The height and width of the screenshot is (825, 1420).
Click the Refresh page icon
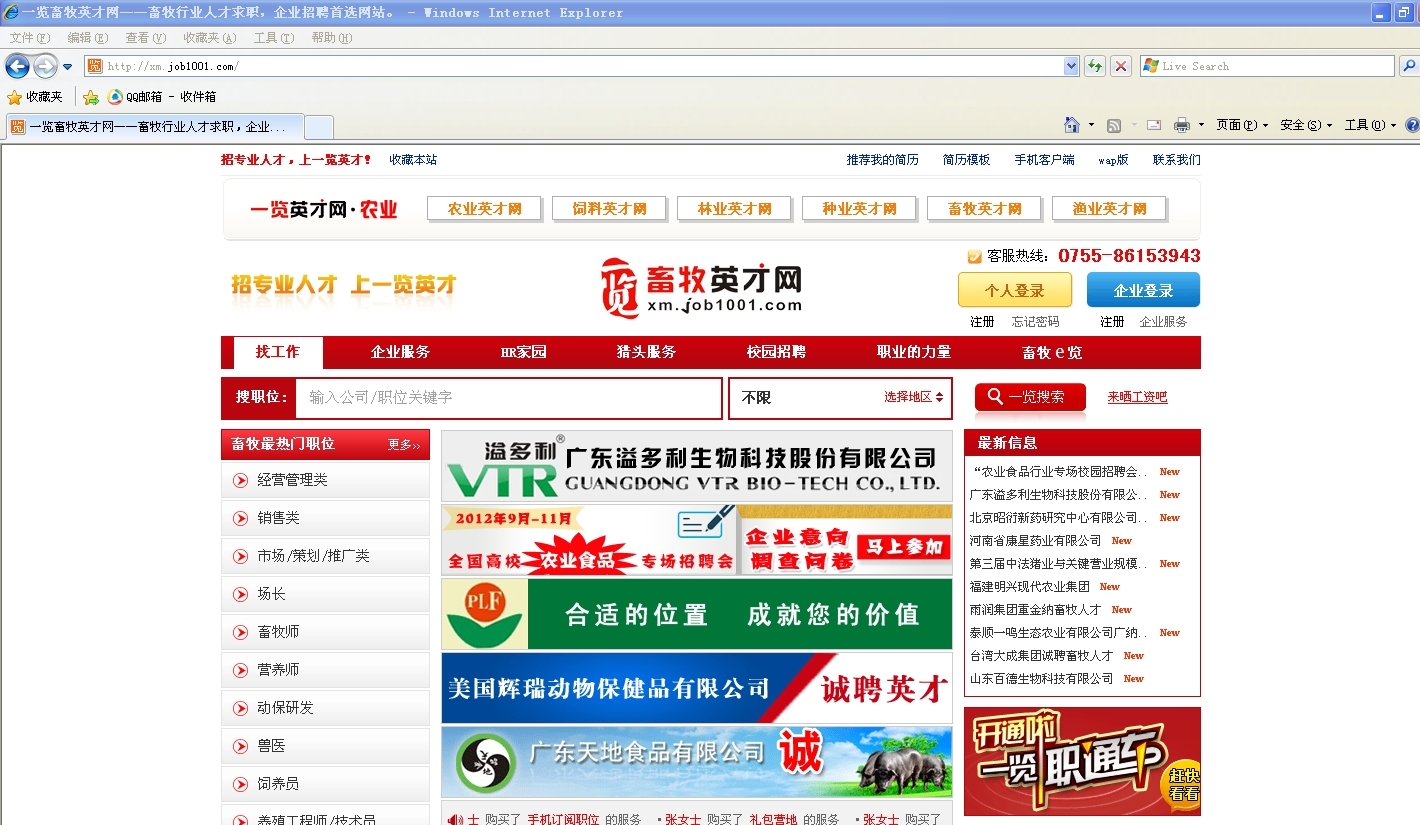click(1095, 66)
